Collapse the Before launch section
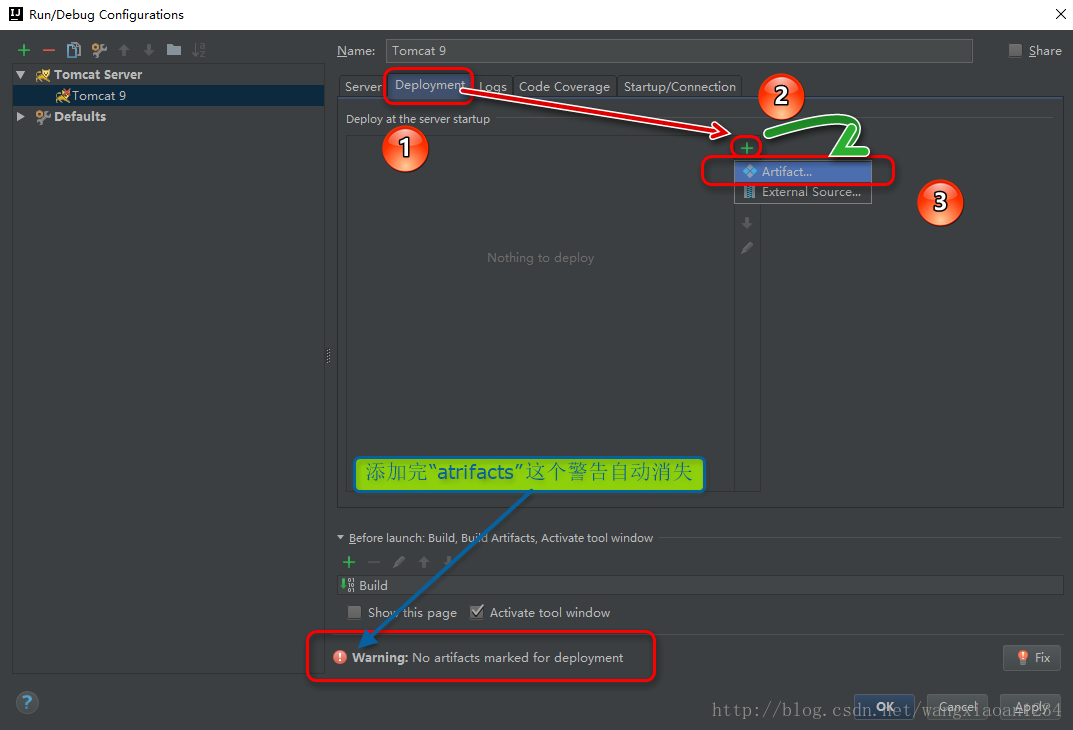The width and height of the screenshot is (1073, 730). coord(341,538)
